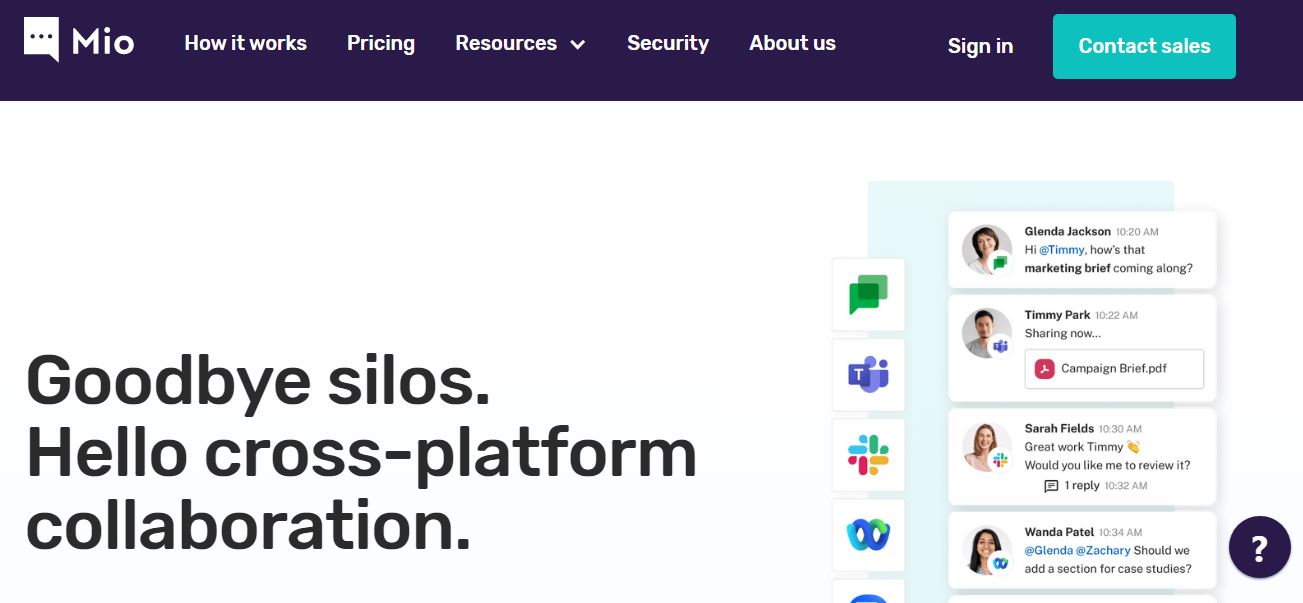Go to the Pricing page
The image size is (1303, 603).
coord(380,43)
